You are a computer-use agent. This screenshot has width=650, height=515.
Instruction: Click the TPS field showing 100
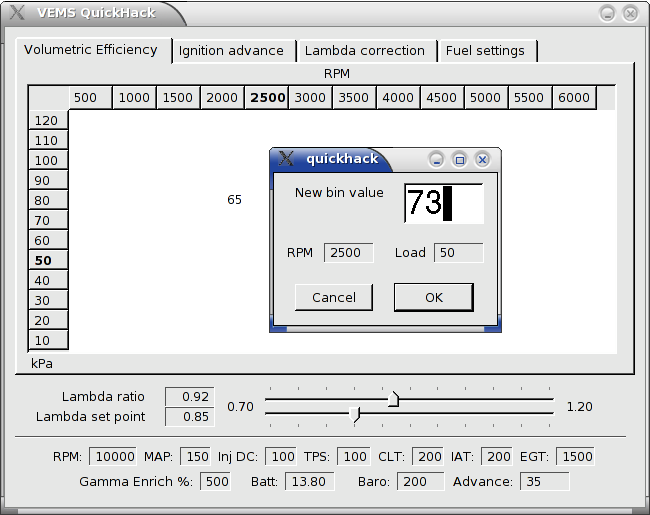(x=353, y=457)
